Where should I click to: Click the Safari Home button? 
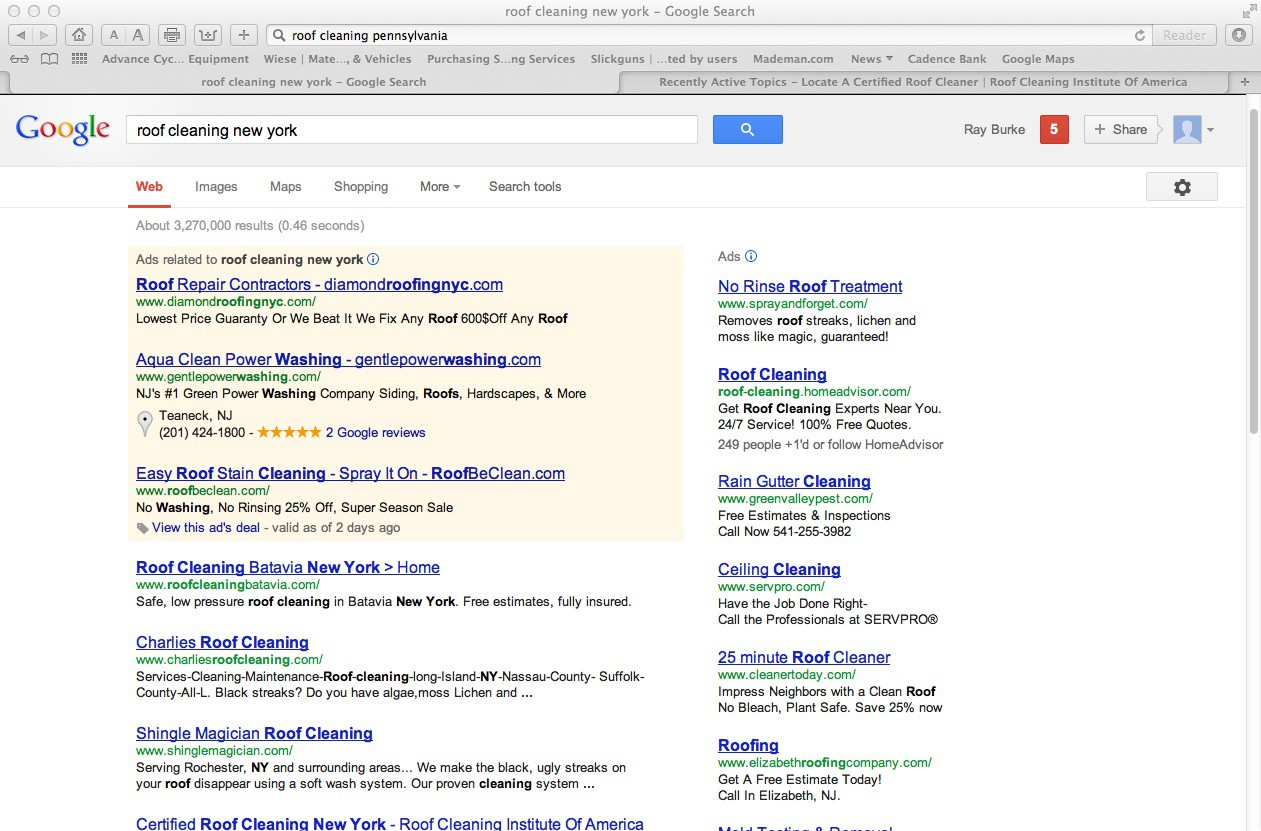(79, 35)
